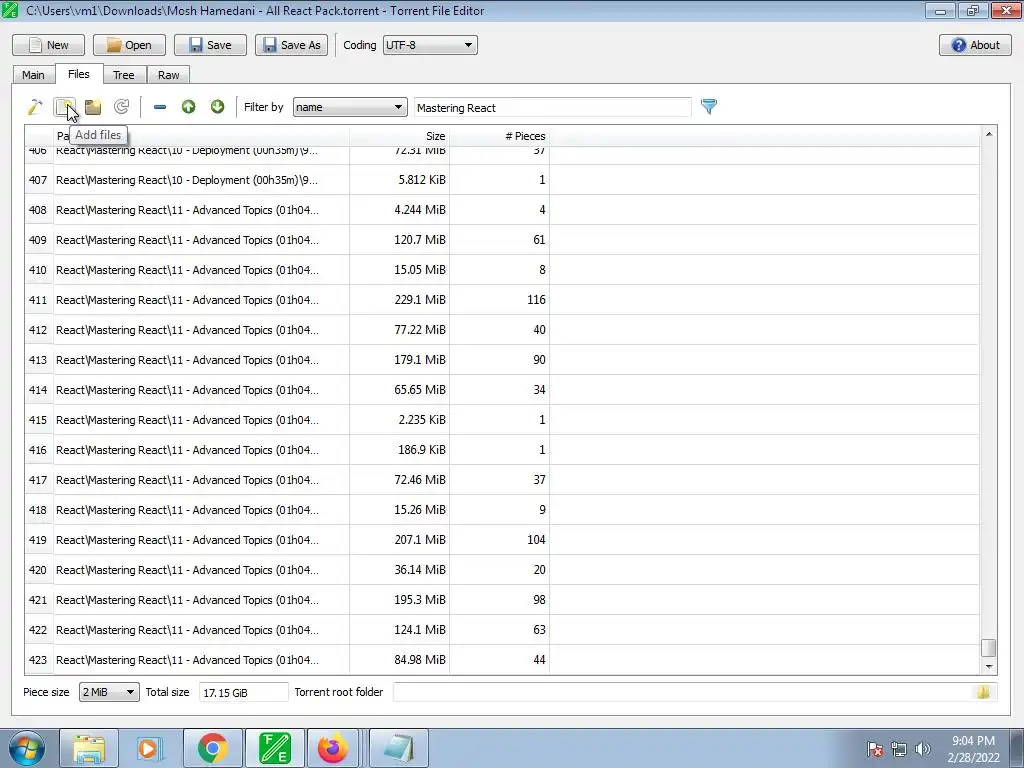1024x768 pixels.
Task: Click the Size column header
Action: click(x=399, y=136)
